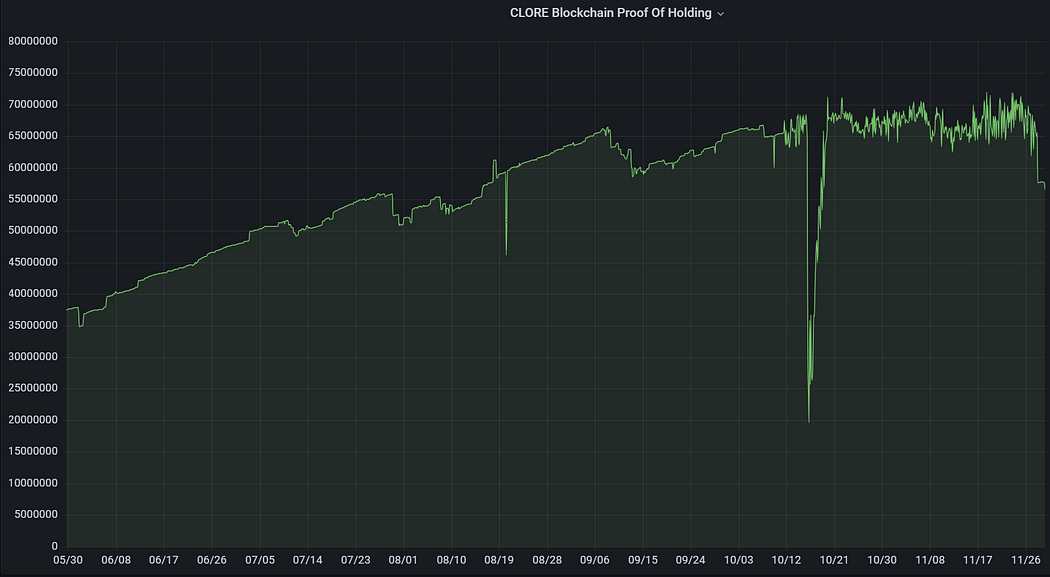Click the 07/23 x-axis date label

356,560
